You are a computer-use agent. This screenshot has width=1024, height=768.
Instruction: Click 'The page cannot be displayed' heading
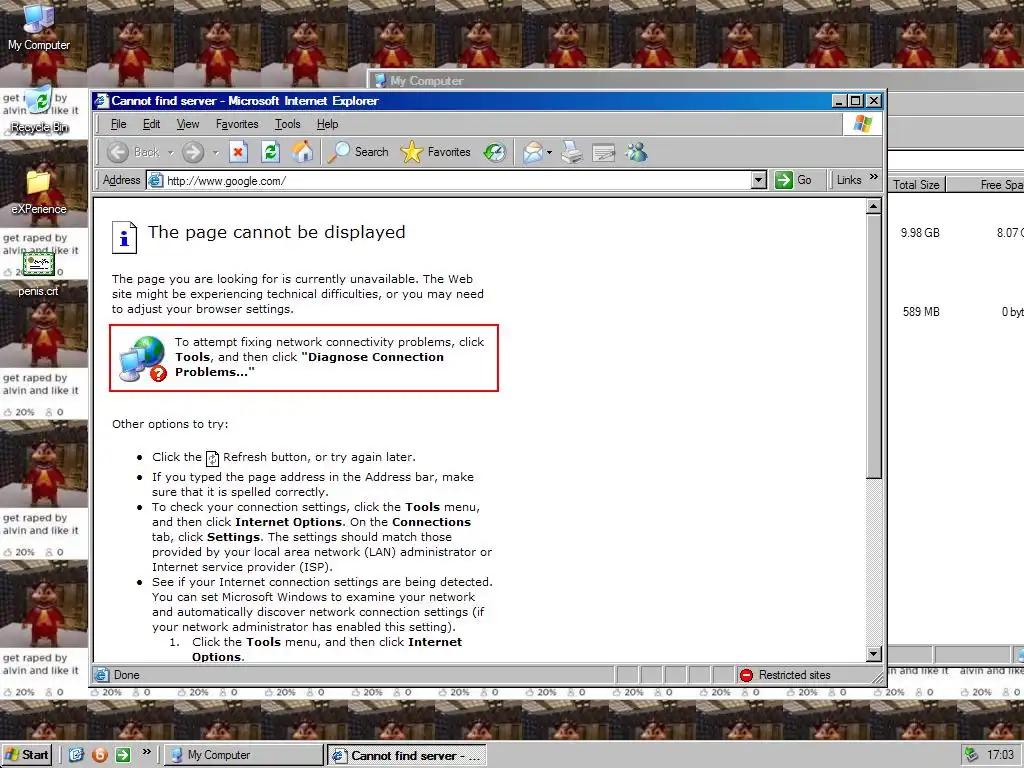pyautogui.click(x=277, y=232)
